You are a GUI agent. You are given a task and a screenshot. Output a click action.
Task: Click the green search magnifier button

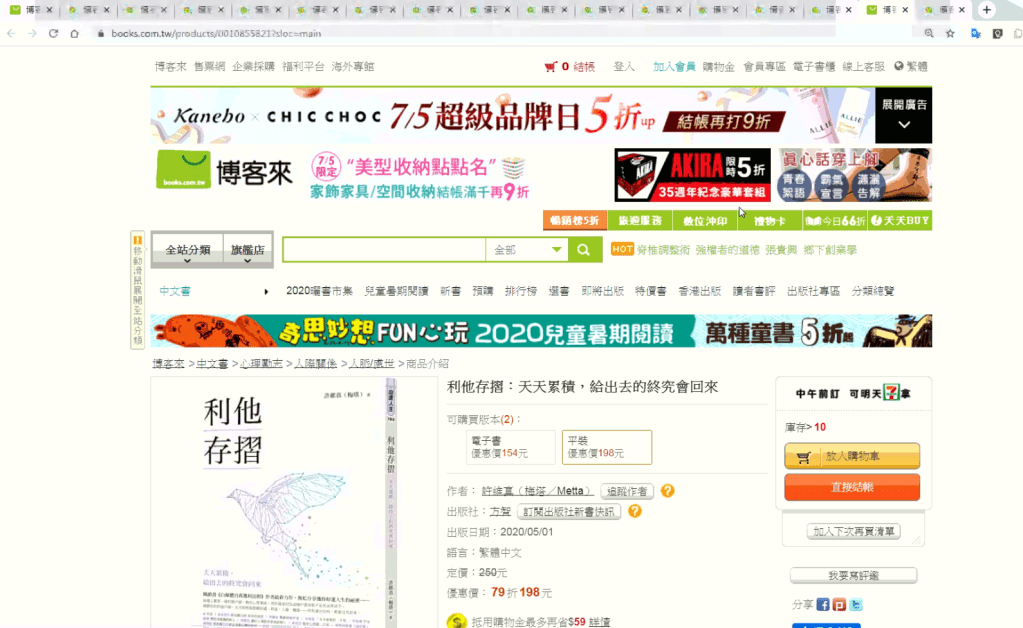click(584, 250)
